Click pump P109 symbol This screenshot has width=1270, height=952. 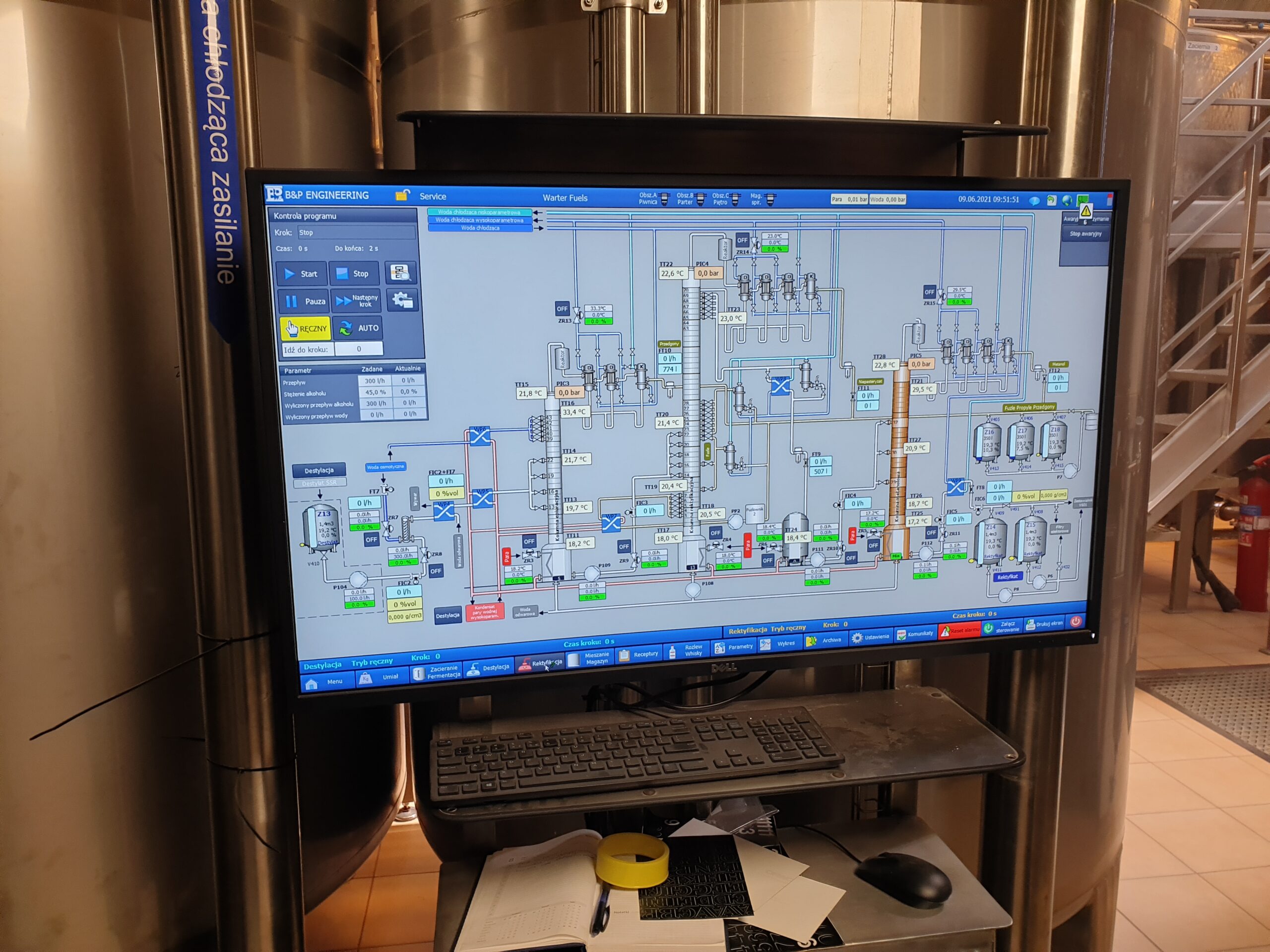591,573
